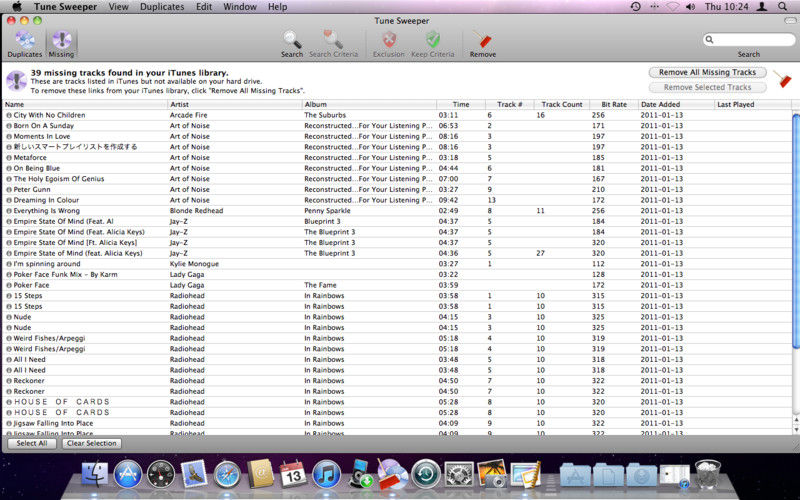Open the View menu
The height and width of the screenshot is (500, 800).
pyautogui.click(x=118, y=7)
